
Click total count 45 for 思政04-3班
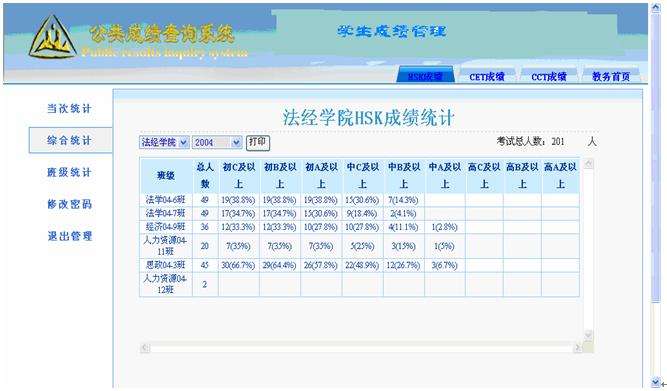point(205,265)
